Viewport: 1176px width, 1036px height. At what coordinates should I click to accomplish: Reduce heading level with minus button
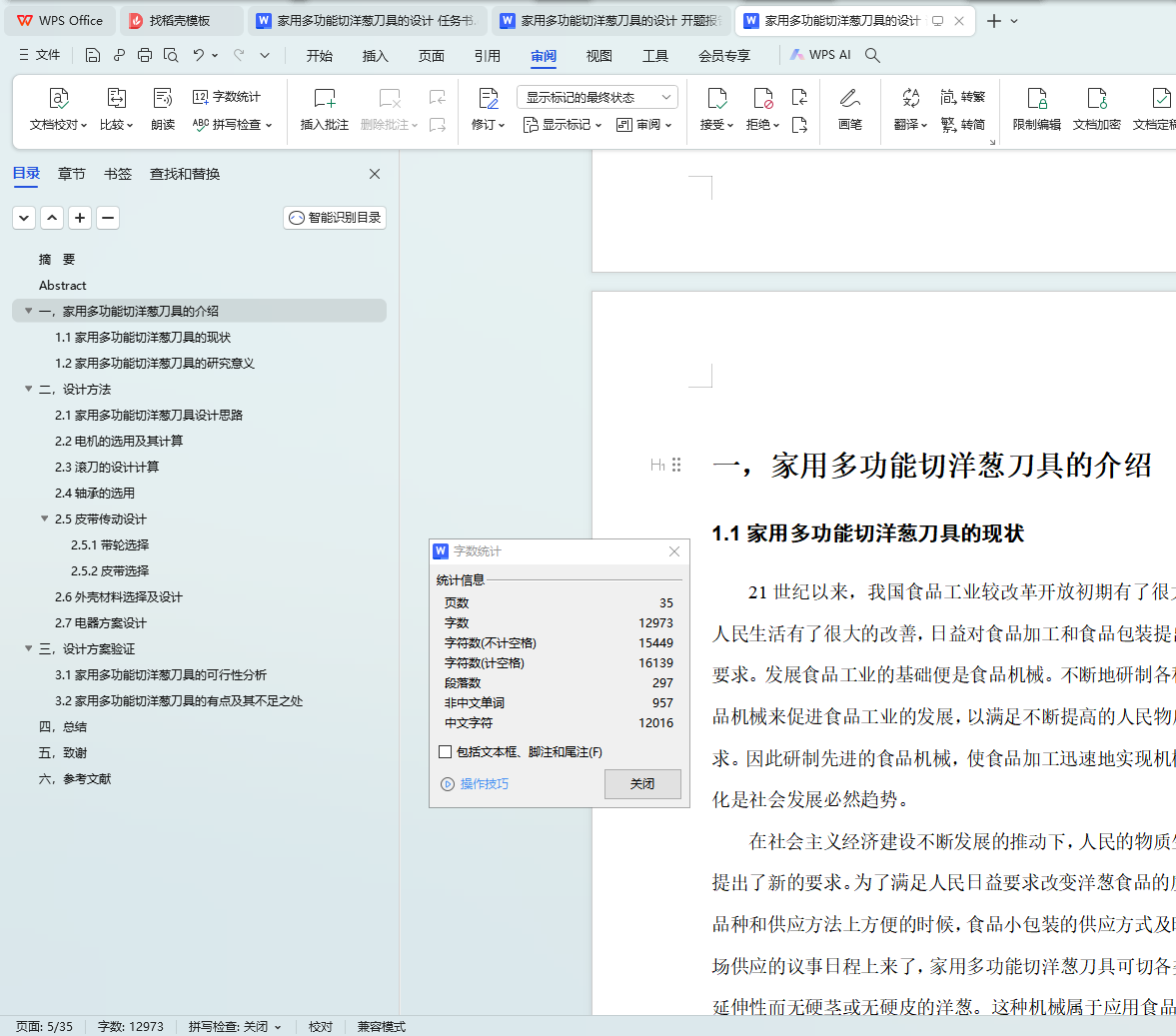[x=108, y=218]
